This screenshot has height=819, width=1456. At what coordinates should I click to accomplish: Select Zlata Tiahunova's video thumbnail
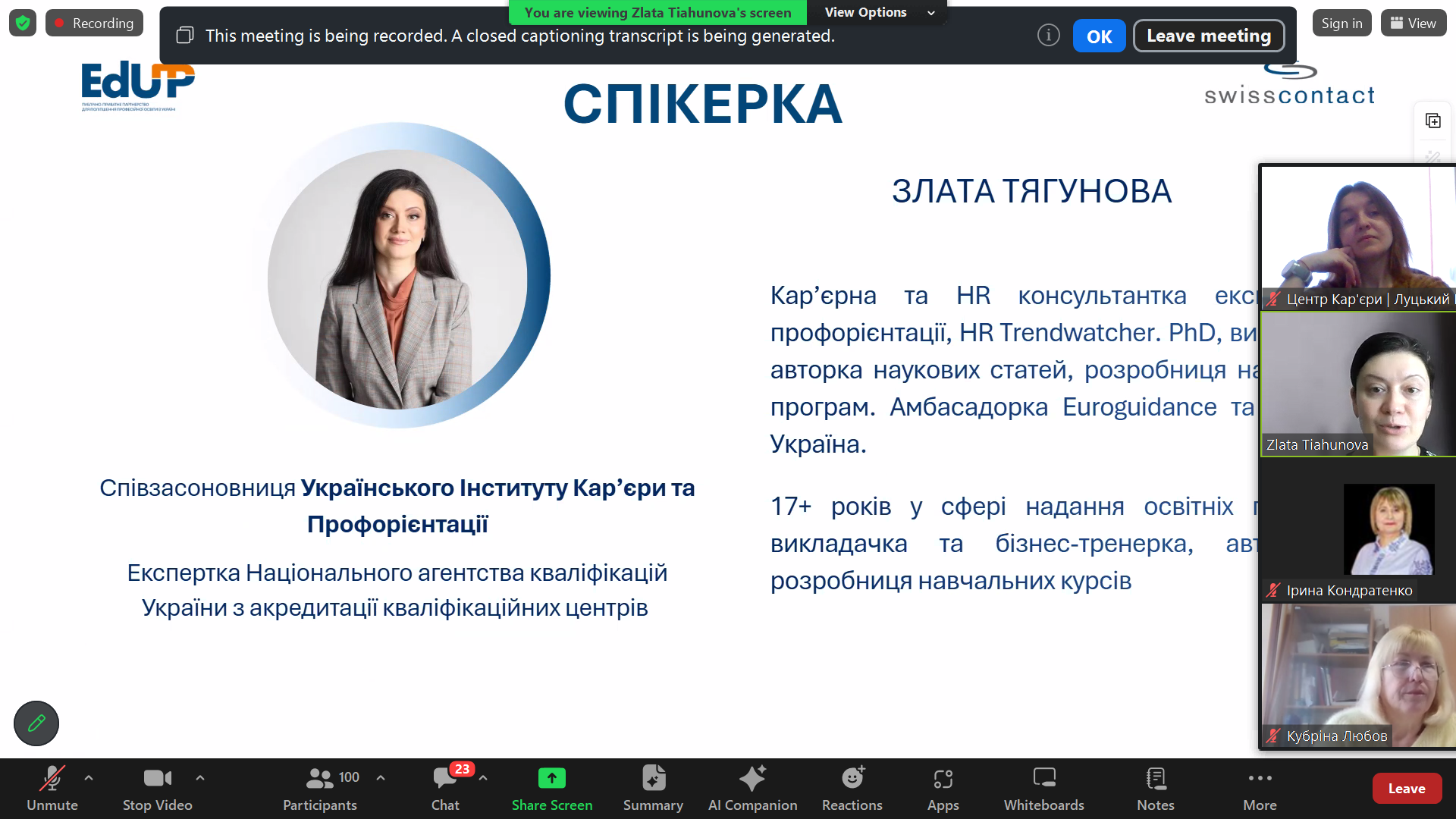(1357, 384)
